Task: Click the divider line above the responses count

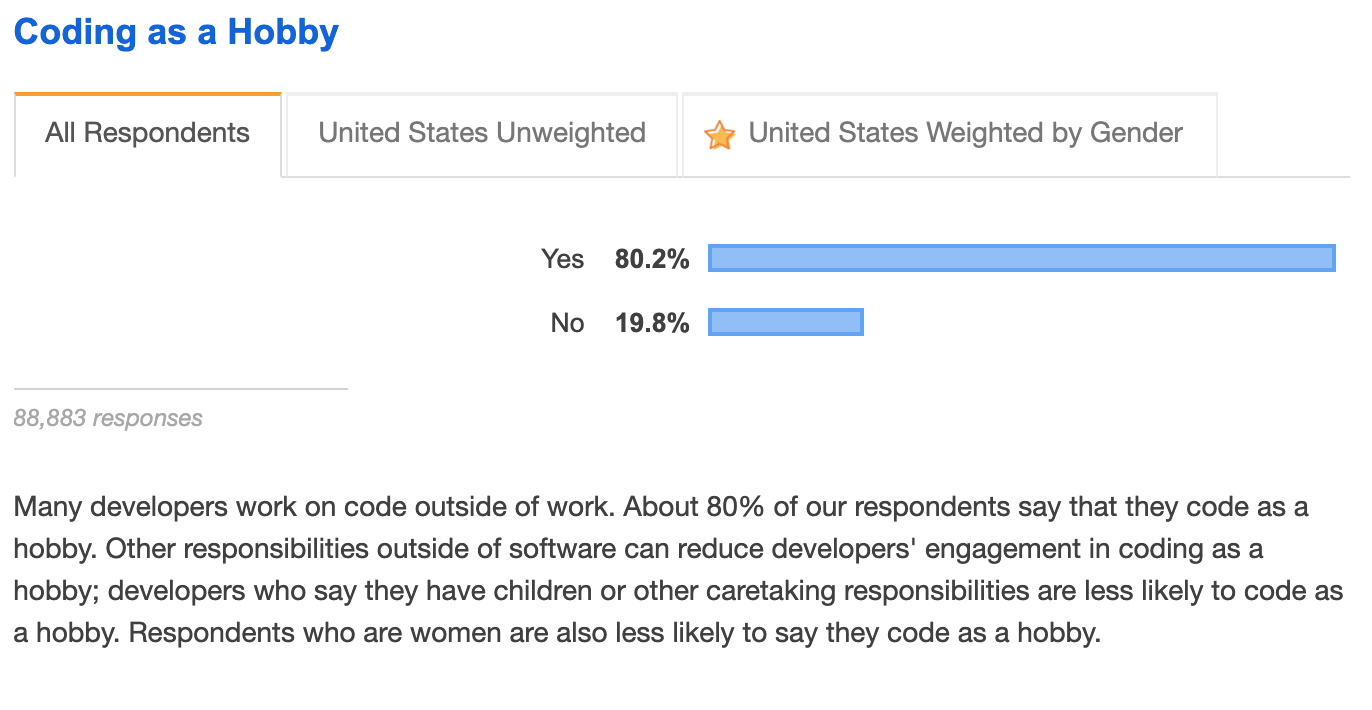Action: (180, 388)
